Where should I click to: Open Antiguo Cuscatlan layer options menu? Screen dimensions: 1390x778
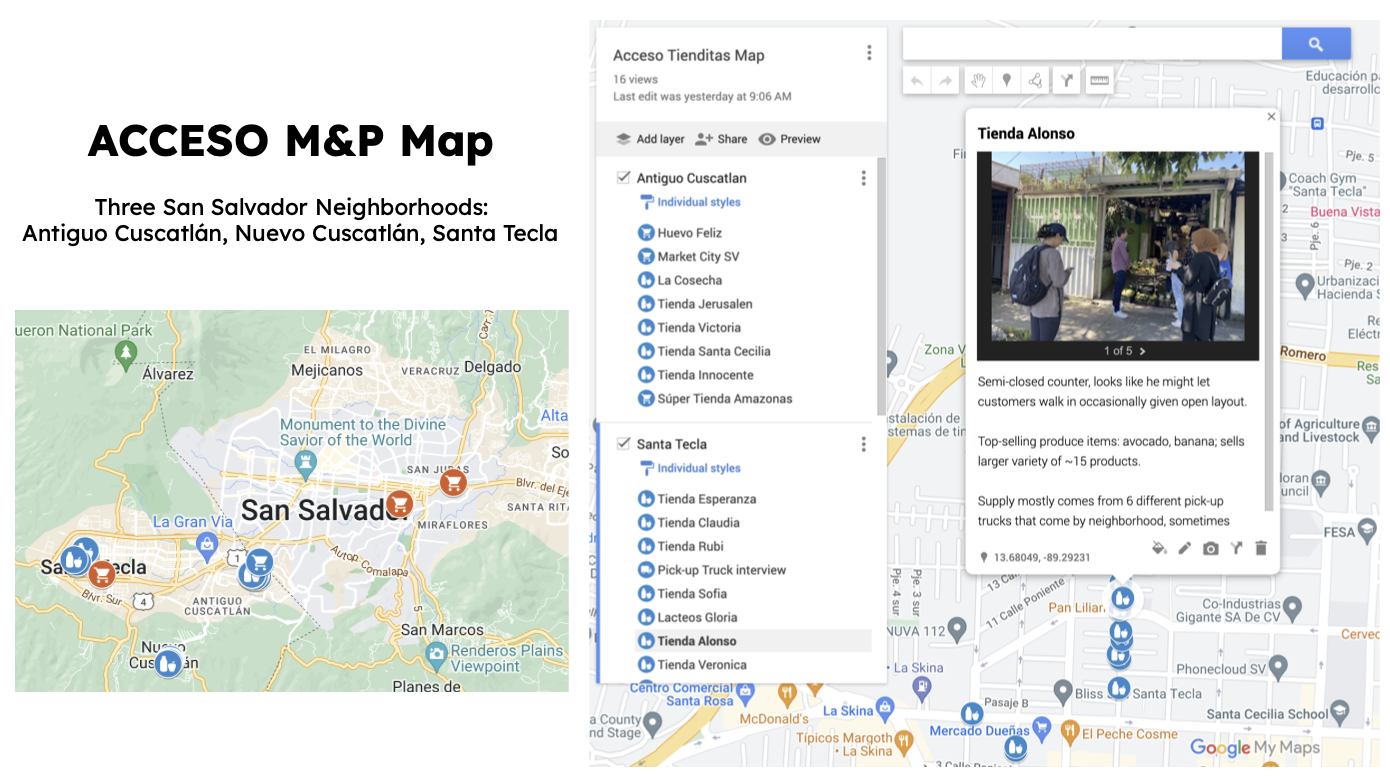coord(864,178)
